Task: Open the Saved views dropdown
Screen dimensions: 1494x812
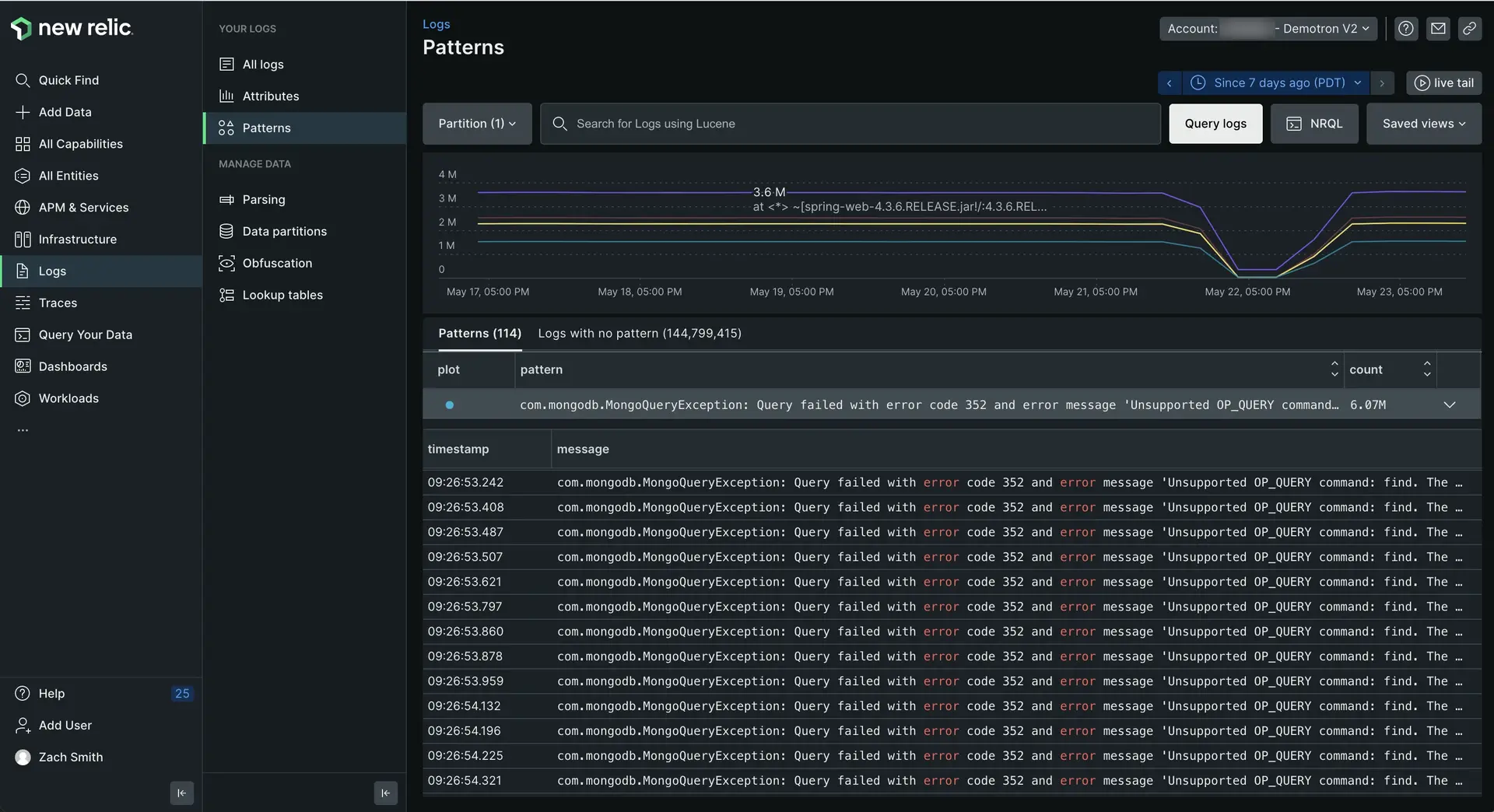Action: coord(1422,123)
